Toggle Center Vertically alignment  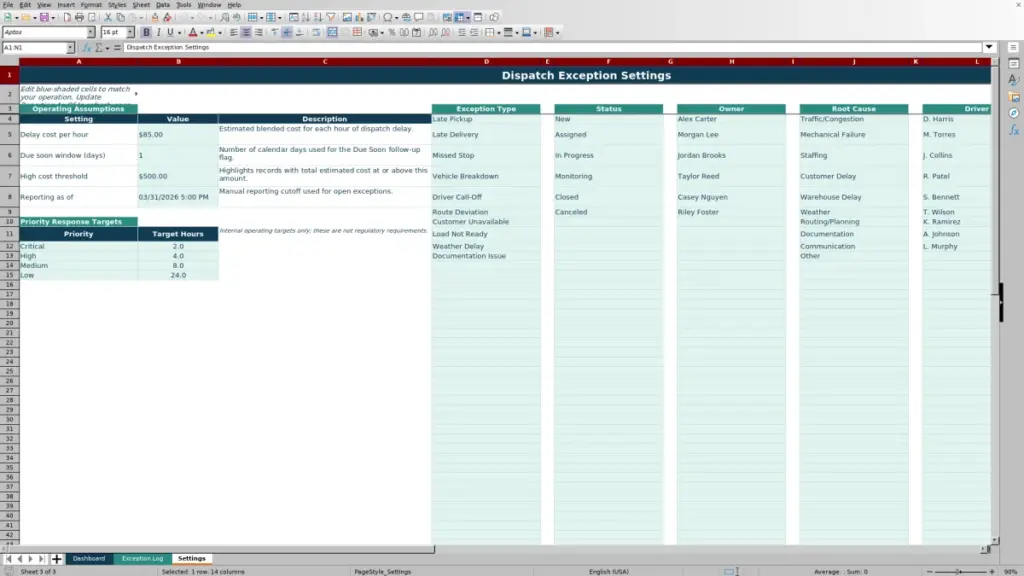click(x=287, y=32)
